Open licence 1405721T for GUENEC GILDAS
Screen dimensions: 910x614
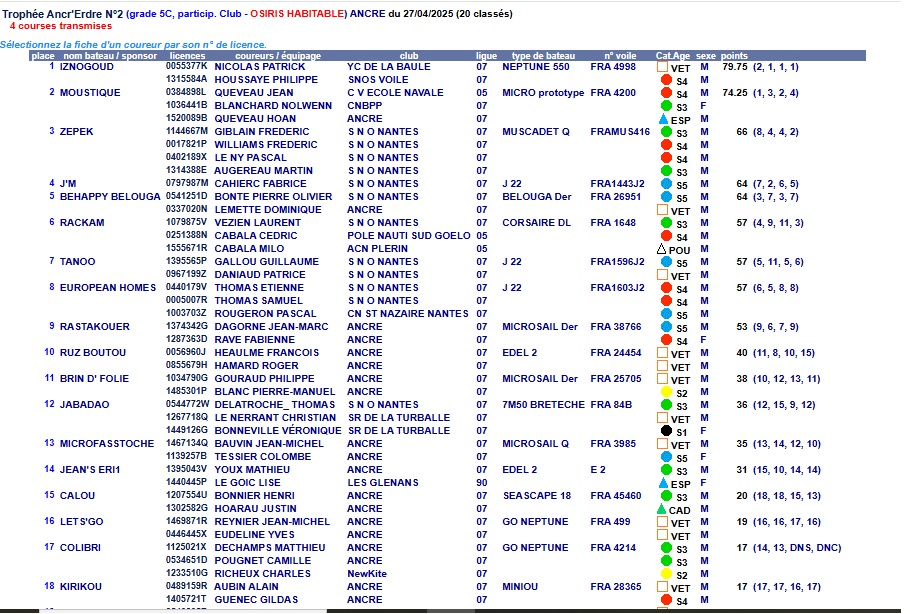(x=186, y=599)
